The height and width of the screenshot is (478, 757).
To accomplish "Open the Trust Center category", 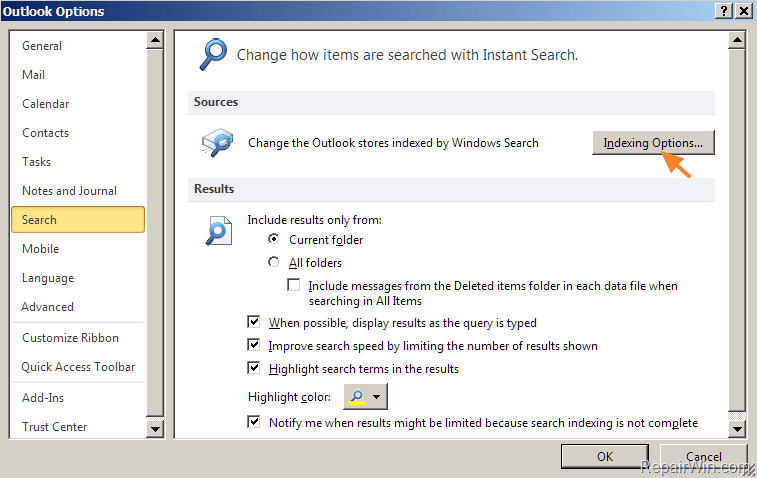I will [x=77, y=426].
